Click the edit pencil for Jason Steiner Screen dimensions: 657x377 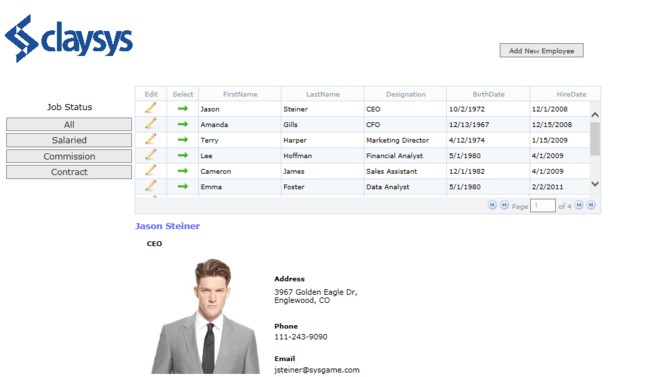point(151,108)
